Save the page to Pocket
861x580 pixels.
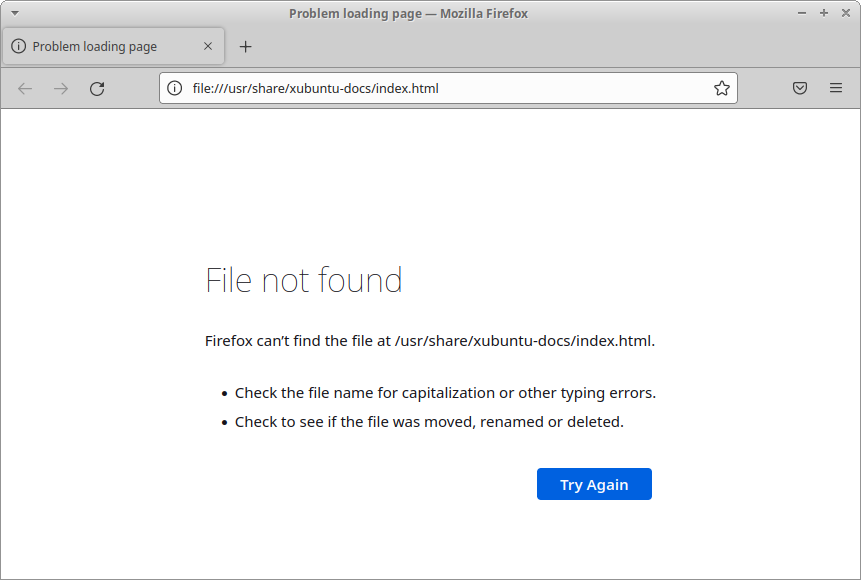(x=799, y=88)
